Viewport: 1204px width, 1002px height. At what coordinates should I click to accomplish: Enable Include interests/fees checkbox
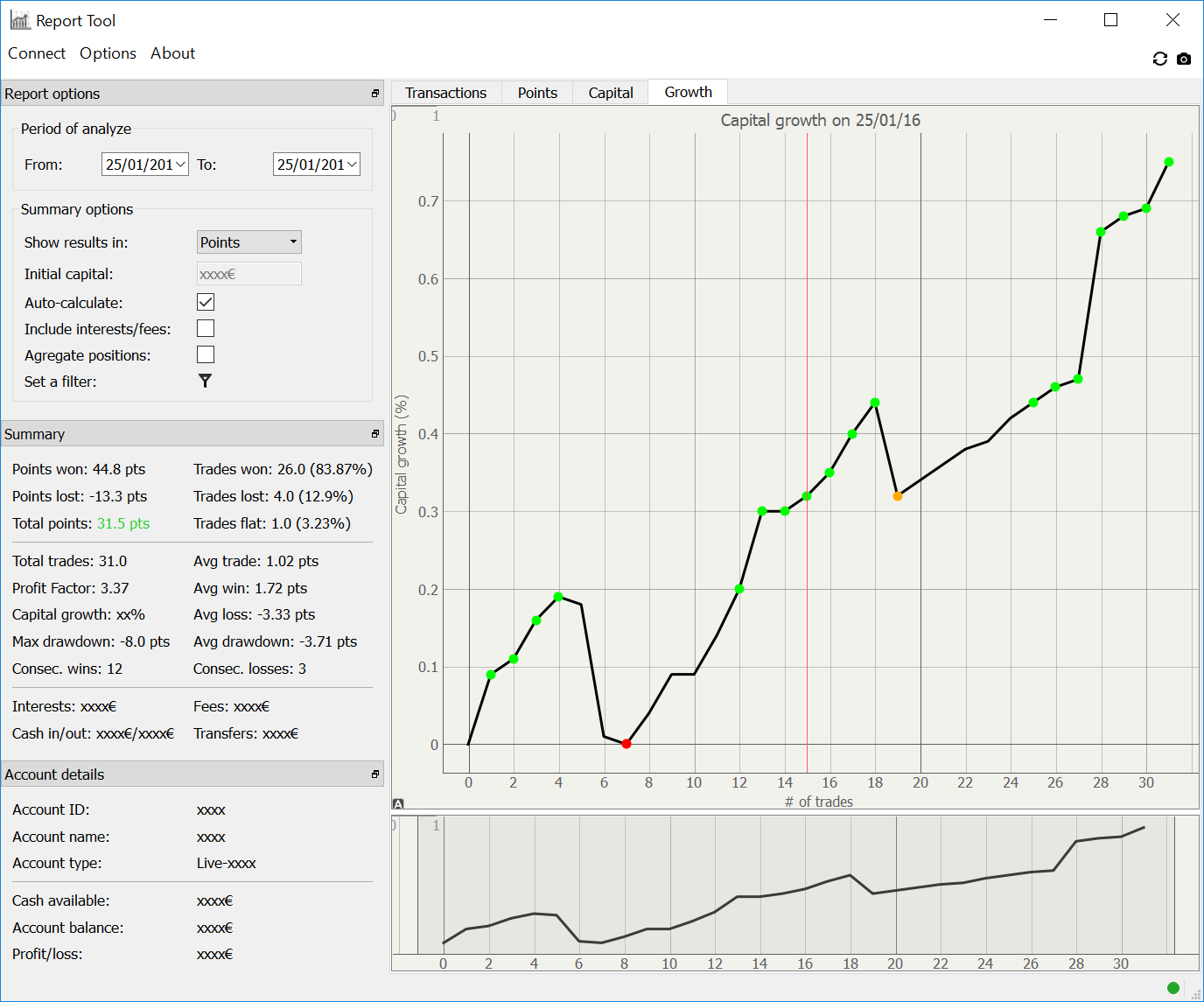coord(206,328)
